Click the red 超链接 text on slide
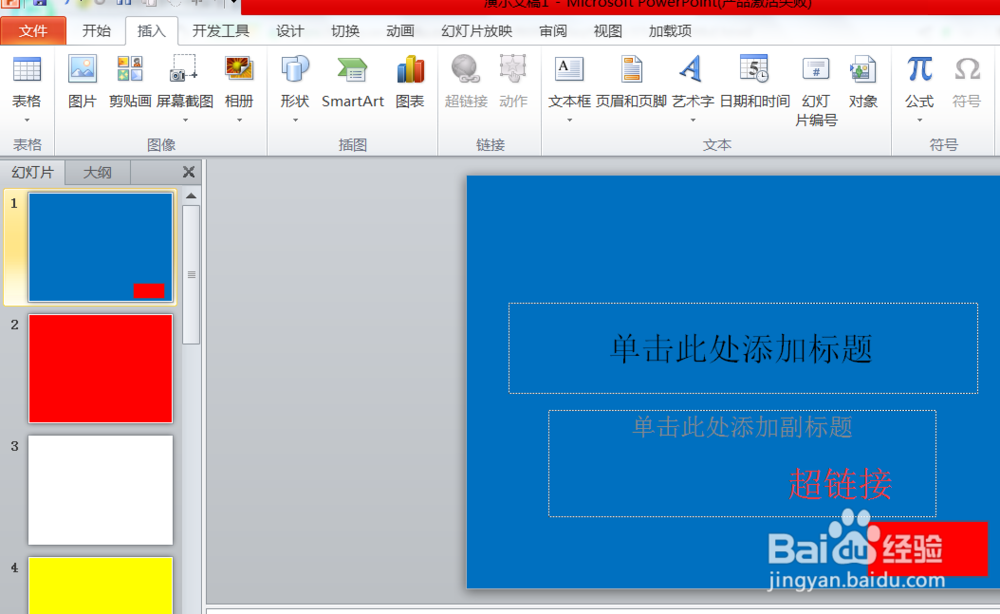This screenshot has height=614, width=1000. [x=840, y=484]
